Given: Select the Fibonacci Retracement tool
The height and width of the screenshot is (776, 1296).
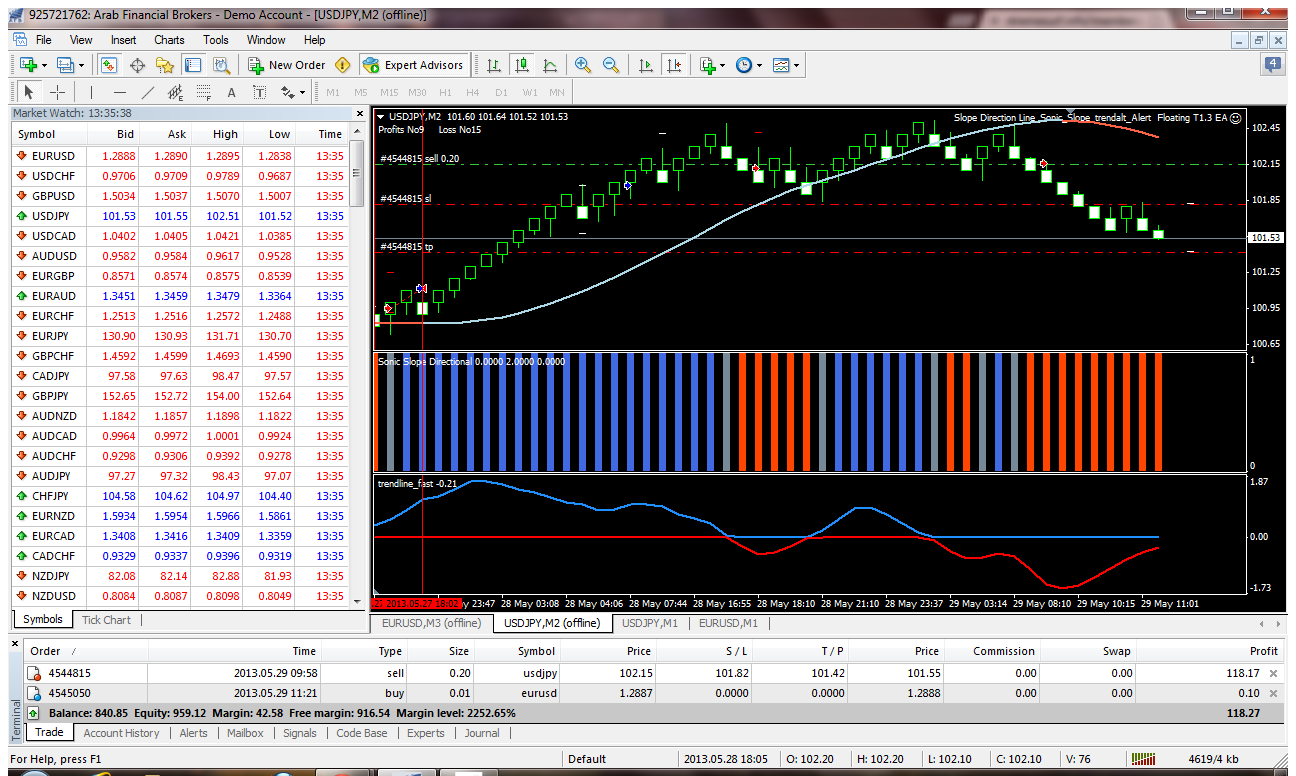Looking at the screenshot, I should [204, 92].
